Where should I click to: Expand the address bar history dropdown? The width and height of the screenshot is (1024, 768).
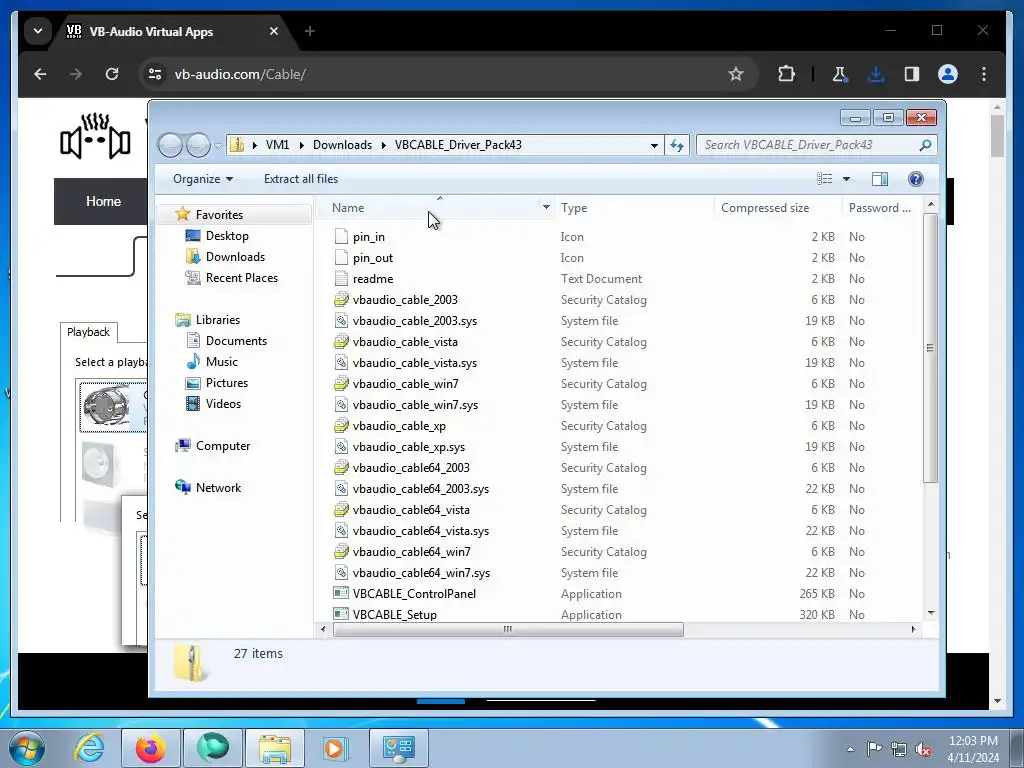[654, 145]
